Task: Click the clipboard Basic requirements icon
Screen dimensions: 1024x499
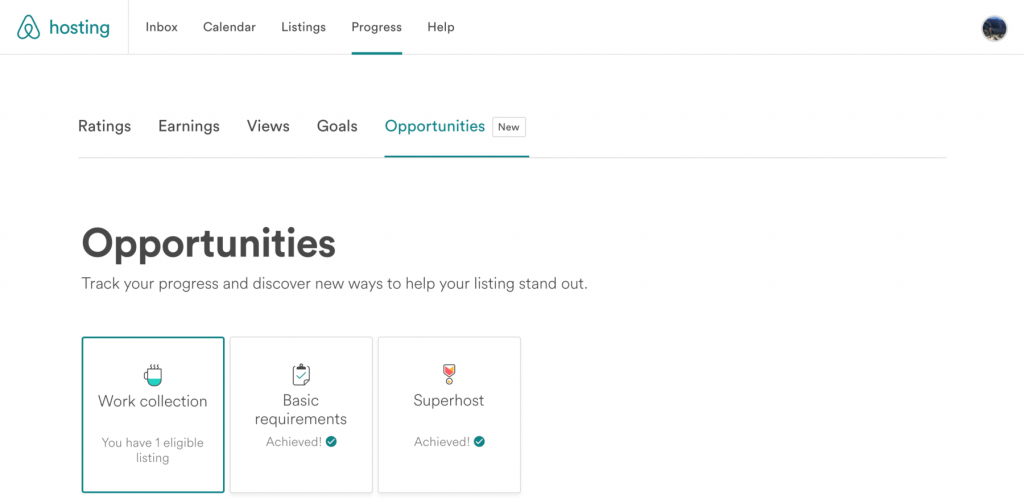Action: tap(301, 375)
